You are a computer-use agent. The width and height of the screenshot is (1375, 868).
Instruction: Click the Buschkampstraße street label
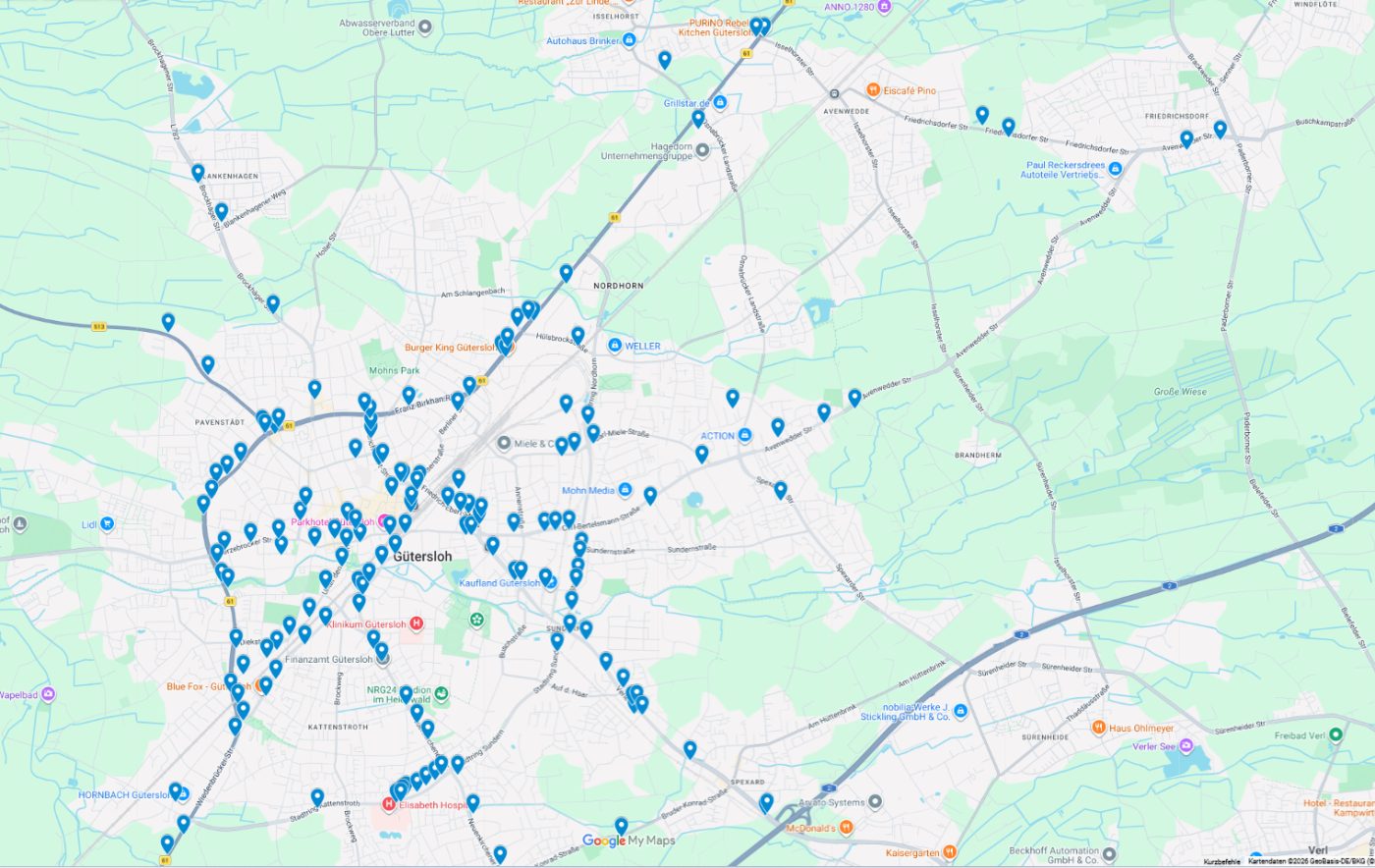tap(1325, 124)
